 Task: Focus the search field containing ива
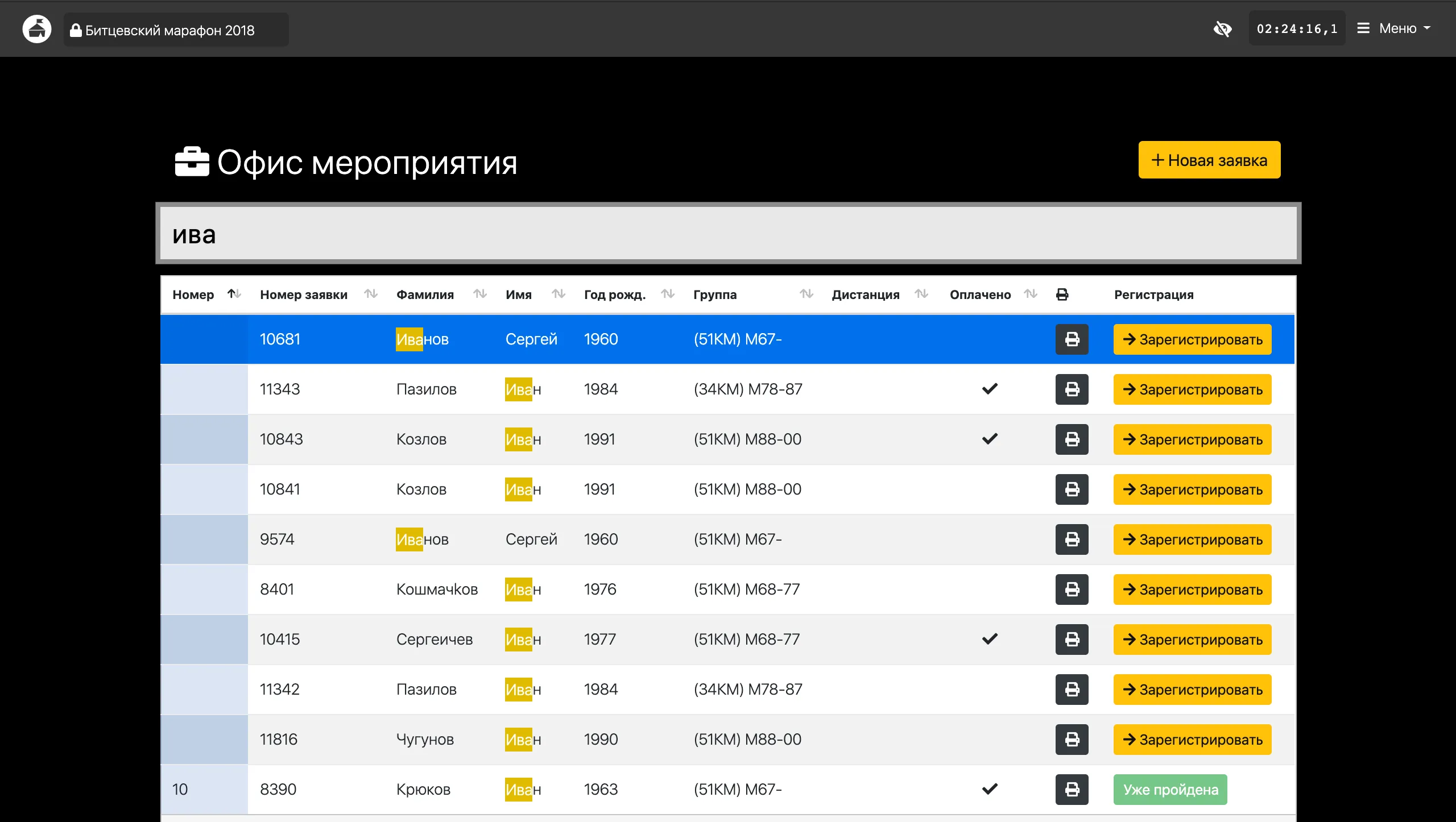(x=728, y=234)
